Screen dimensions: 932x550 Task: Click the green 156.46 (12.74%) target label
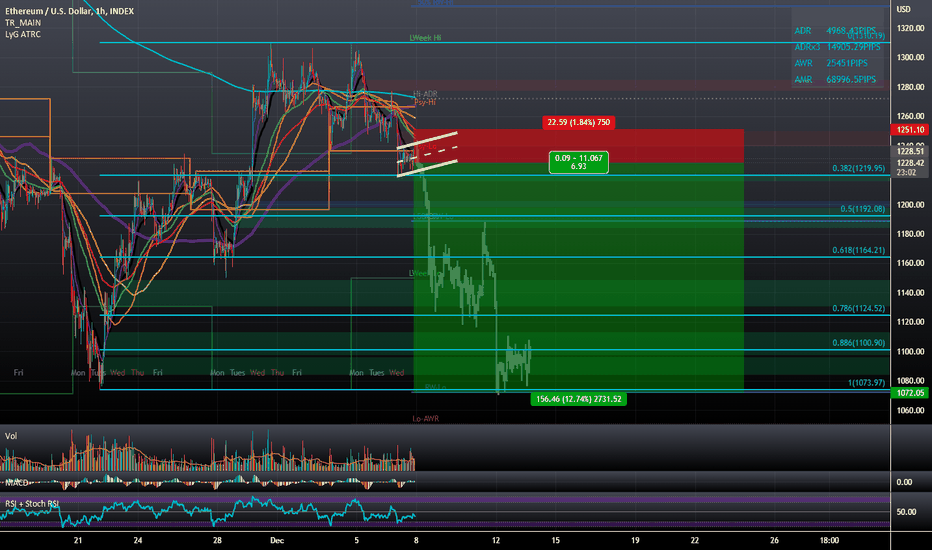pos(578,399)
